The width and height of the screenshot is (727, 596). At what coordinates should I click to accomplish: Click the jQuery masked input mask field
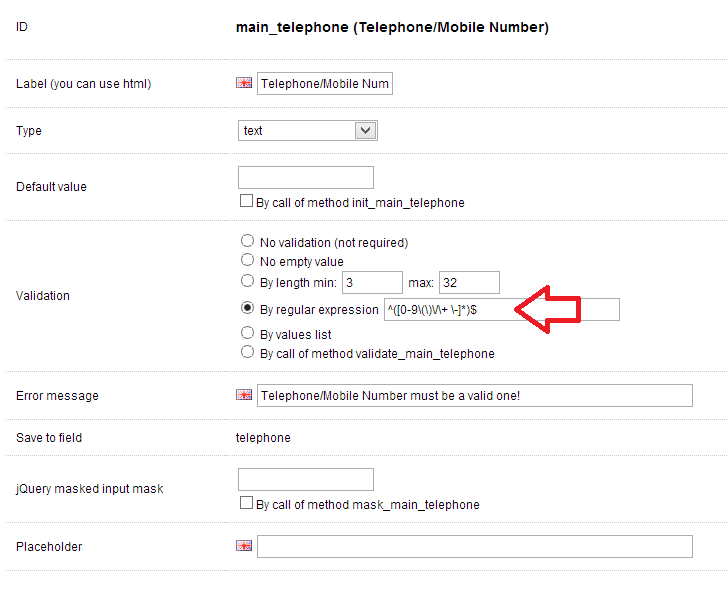(x=305, y=480)
